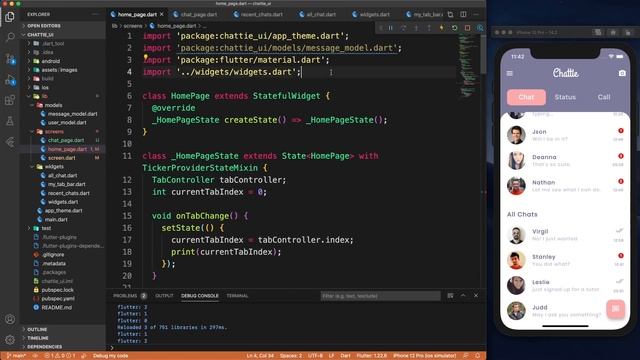Maximize the panel with the chevron
The height and width of the screenshot is (360, 640).
pyautogui.click(x=463, y=296)
